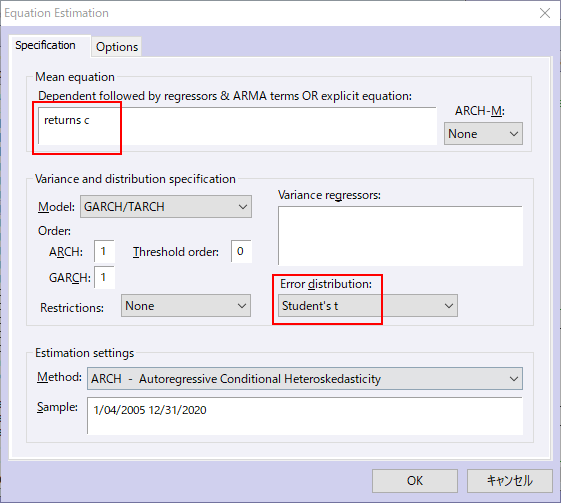Click the キャンセル button
561x503 pixels.
[510, 481]
